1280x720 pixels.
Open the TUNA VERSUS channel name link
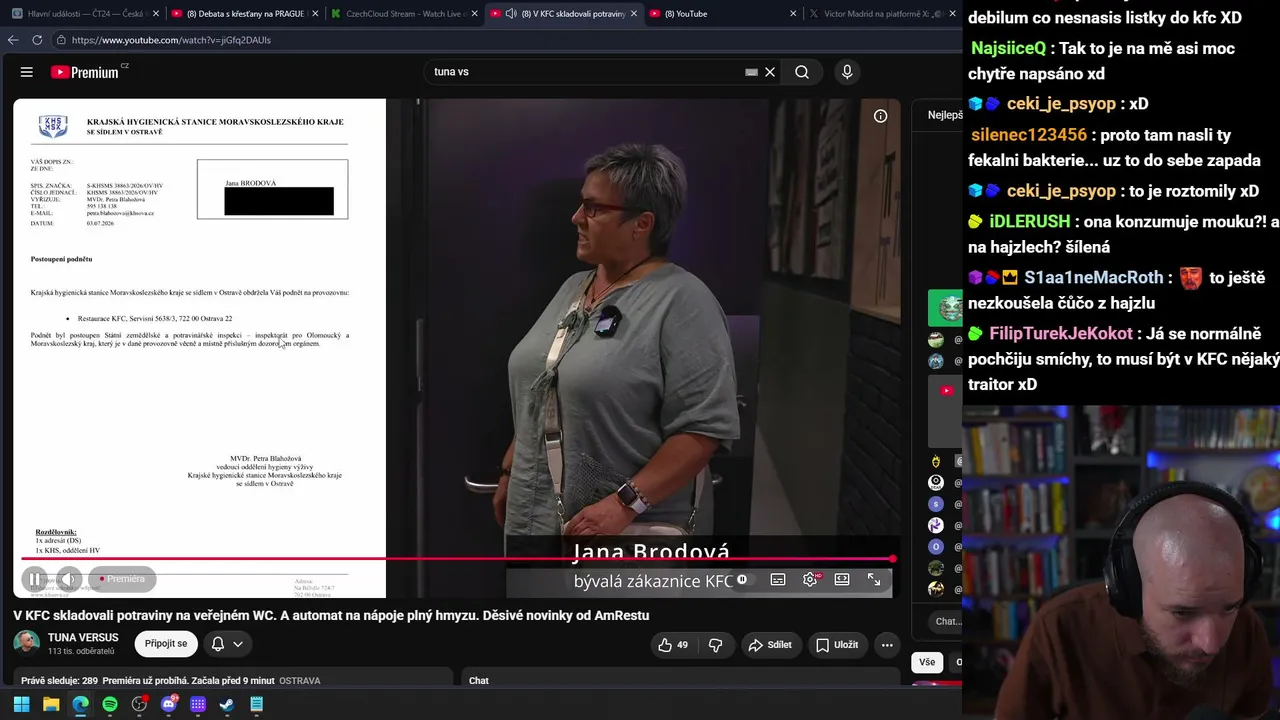click(83, 637)
